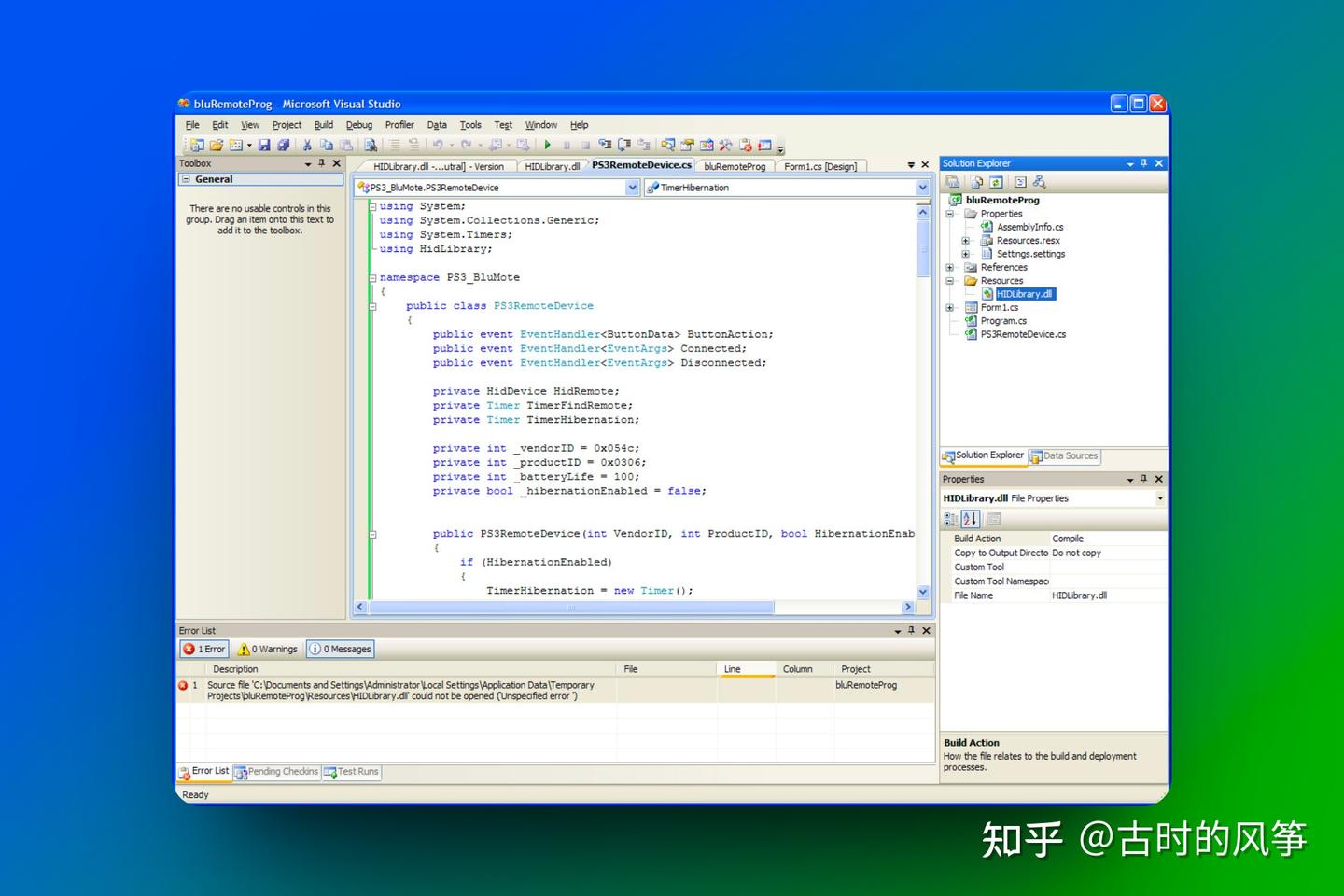
Task: Click the Step Over debug icon
Action: pyautogui.click(x=624, y=145)
